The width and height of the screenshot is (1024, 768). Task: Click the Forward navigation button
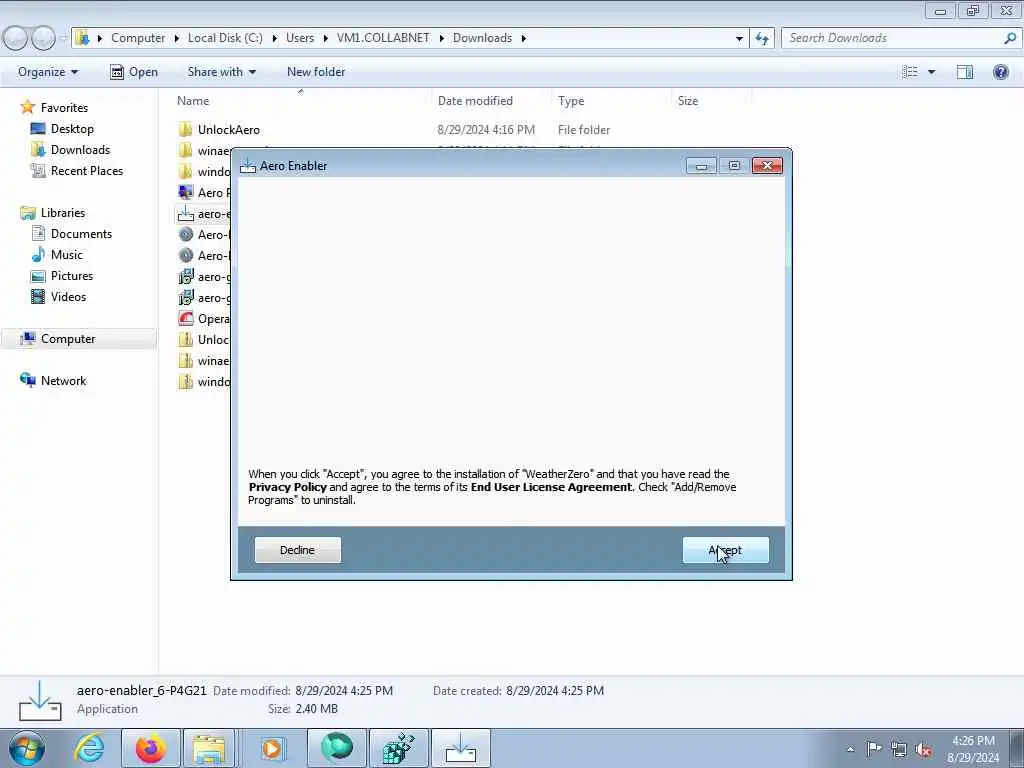pyautogui.click(x=43, y=38)
